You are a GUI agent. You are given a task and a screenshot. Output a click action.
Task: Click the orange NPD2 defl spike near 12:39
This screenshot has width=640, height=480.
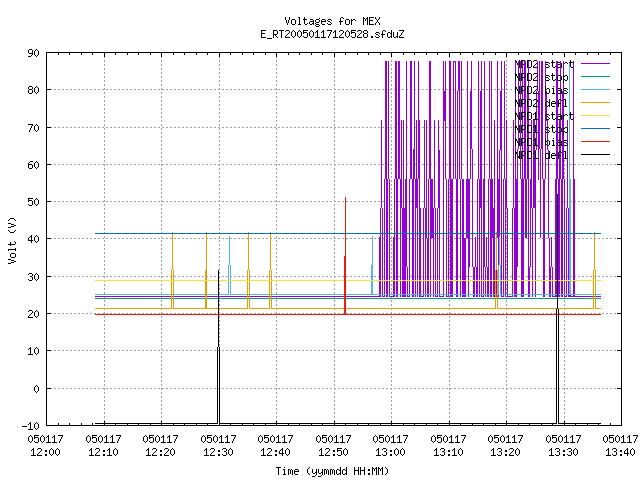(270, 271)
